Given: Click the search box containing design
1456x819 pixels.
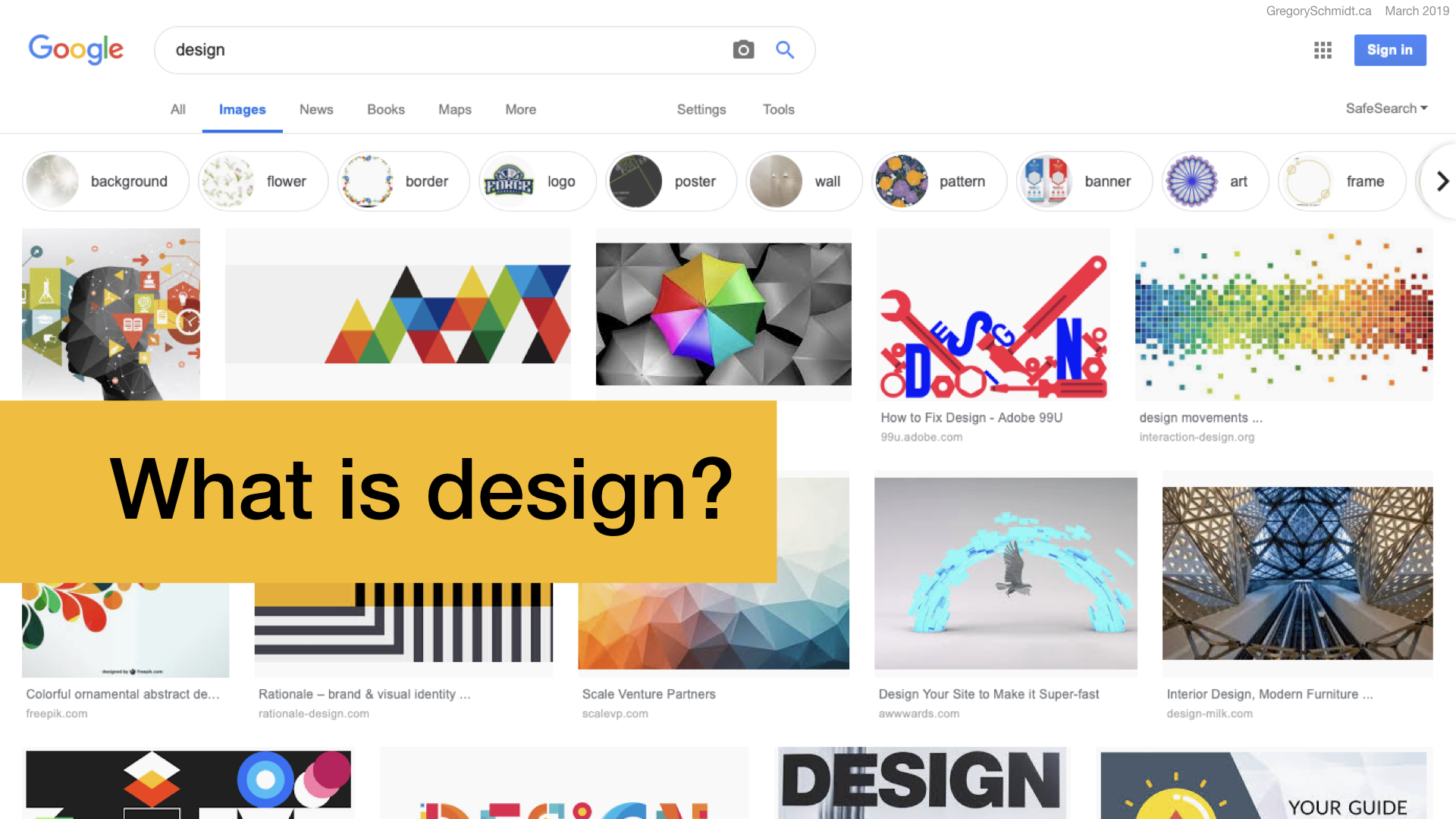Looking at the screenshot, I should click(447, 50).
